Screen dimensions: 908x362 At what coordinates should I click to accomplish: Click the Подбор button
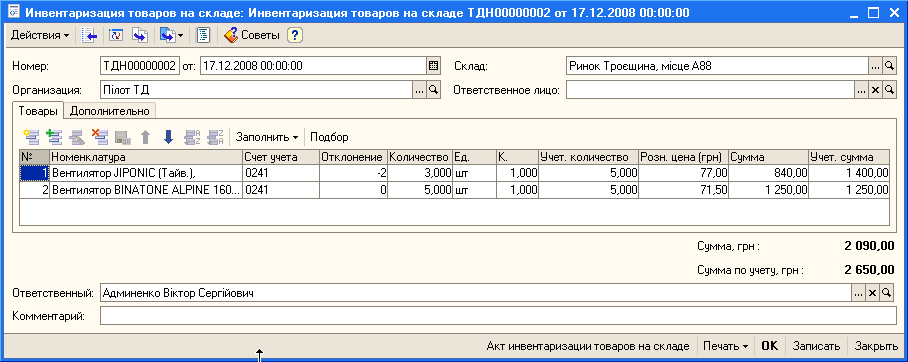[329, 137]
